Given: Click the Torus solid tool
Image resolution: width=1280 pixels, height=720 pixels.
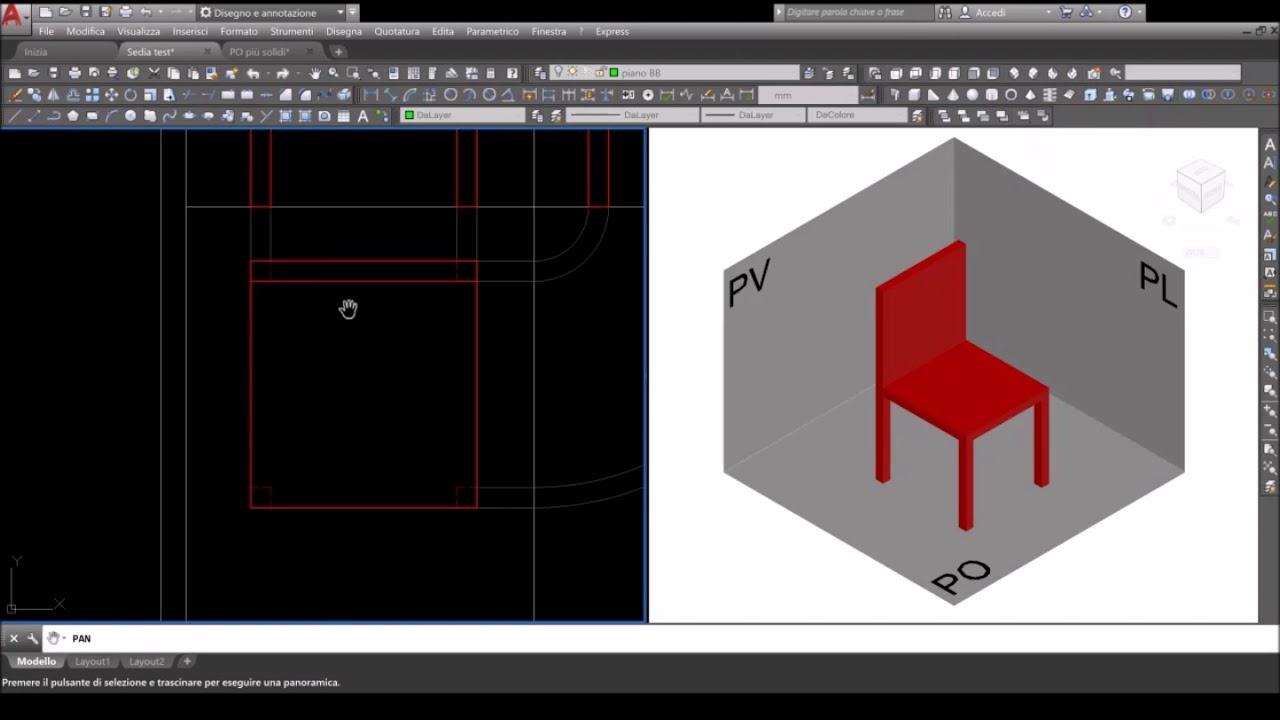Looking at the screenshot, I should coord(1010,95).
